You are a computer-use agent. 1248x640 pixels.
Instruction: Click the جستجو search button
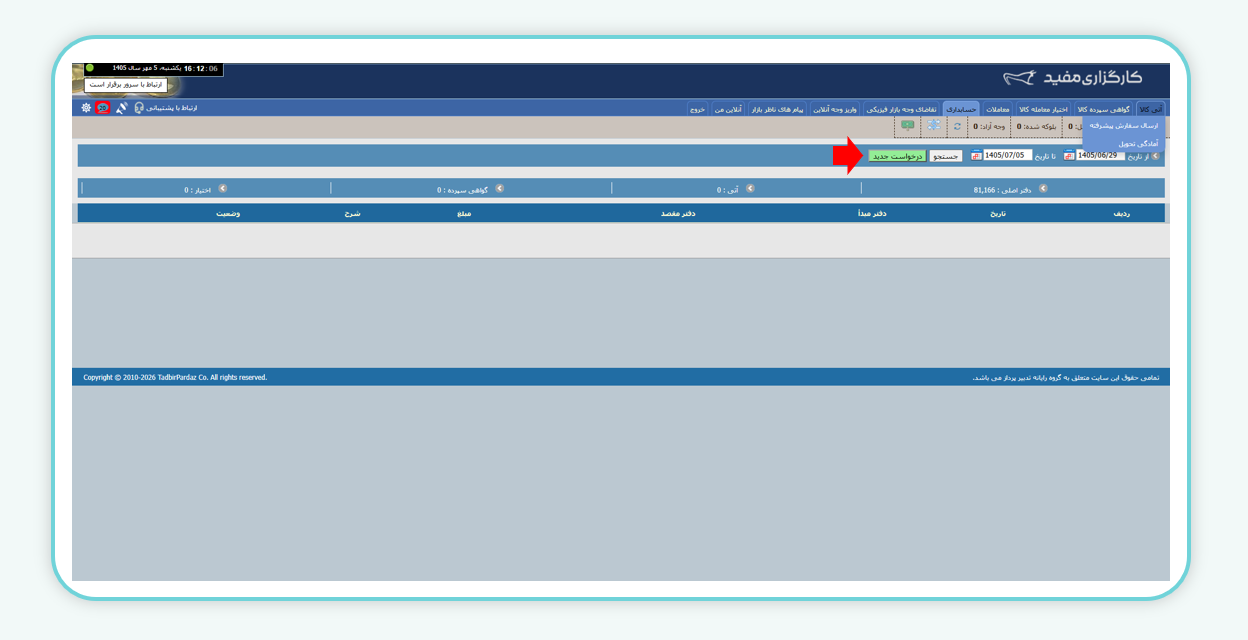point(946,156)
